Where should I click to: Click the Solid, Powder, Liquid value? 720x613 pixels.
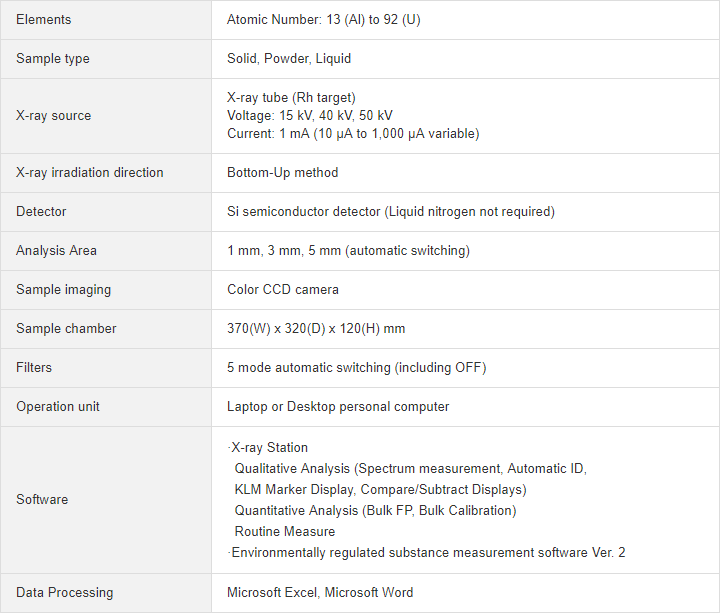point(289,59)
